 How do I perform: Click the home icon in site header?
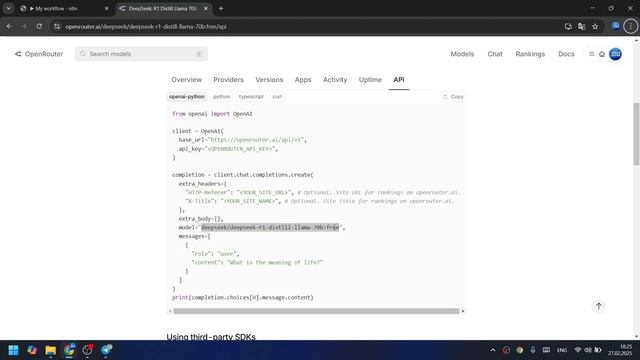(602, 54)
